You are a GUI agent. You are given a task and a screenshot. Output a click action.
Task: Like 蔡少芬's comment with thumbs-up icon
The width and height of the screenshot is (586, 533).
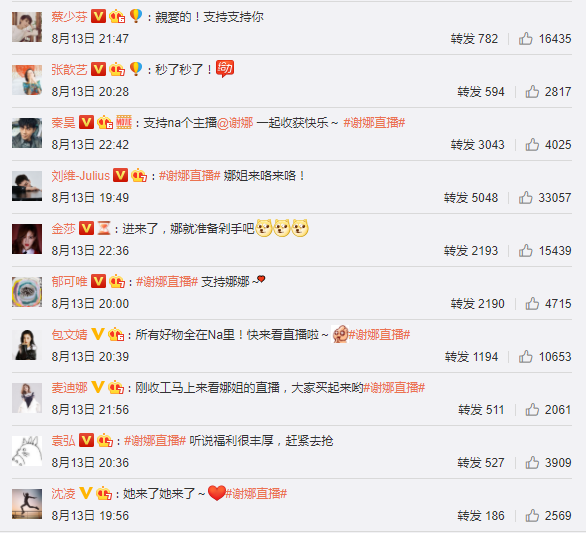[x=525, y=38]
